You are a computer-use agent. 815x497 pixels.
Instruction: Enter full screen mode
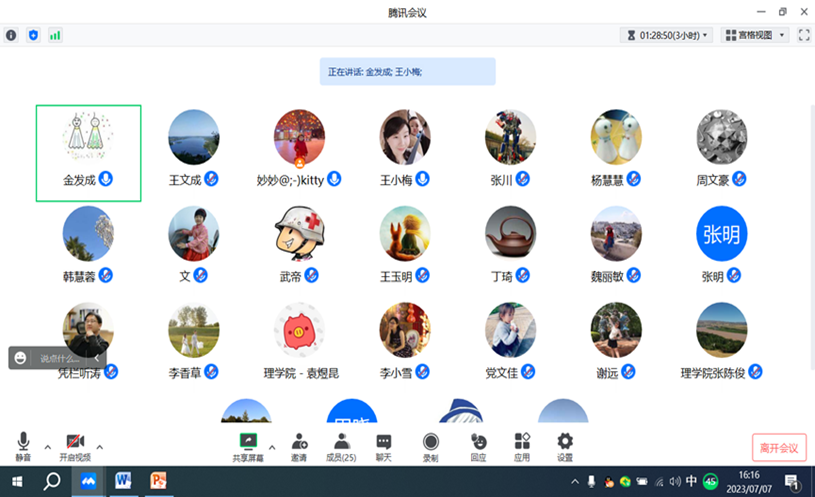click(804, 35)
